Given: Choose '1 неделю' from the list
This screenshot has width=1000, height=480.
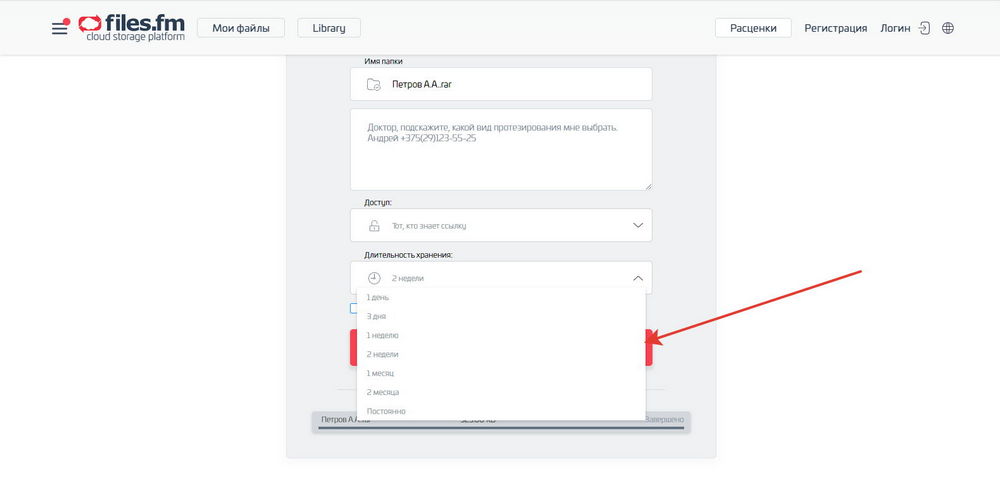Looking at the screenshot, I should click(x=383, y=336).
